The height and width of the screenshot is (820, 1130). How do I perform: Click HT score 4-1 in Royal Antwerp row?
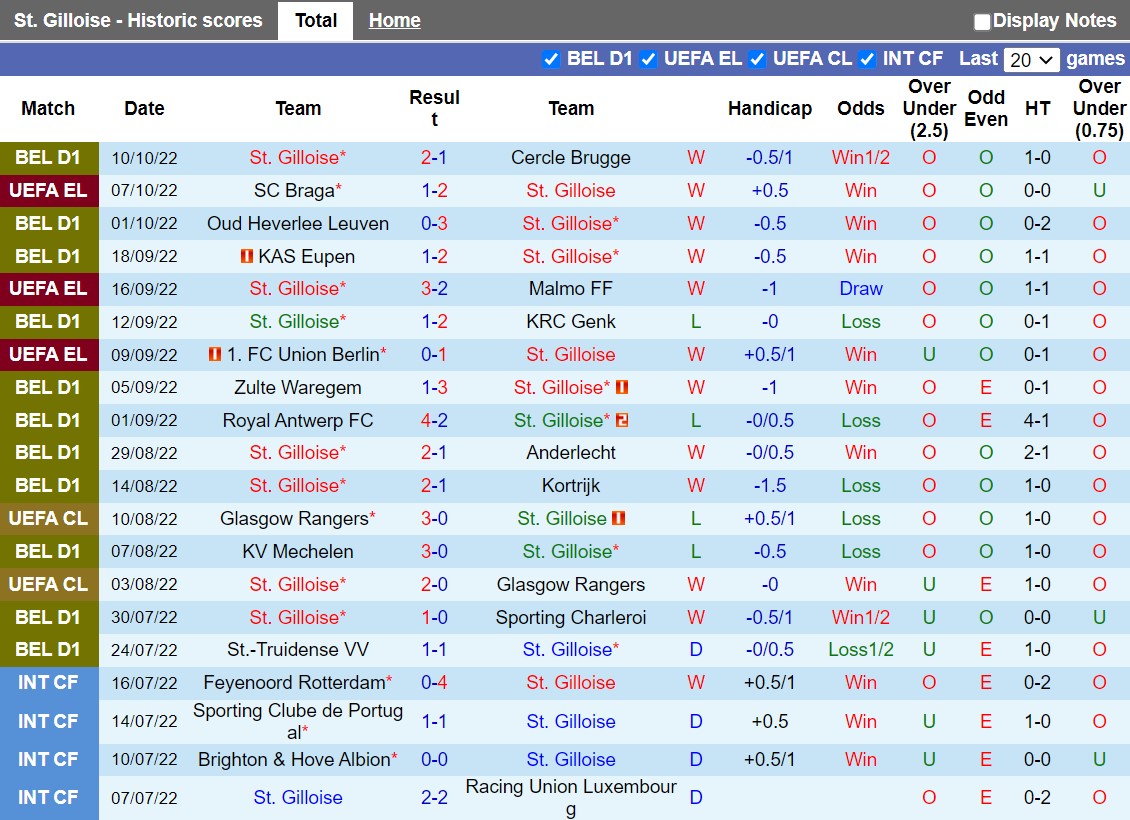coord(1037,420)
